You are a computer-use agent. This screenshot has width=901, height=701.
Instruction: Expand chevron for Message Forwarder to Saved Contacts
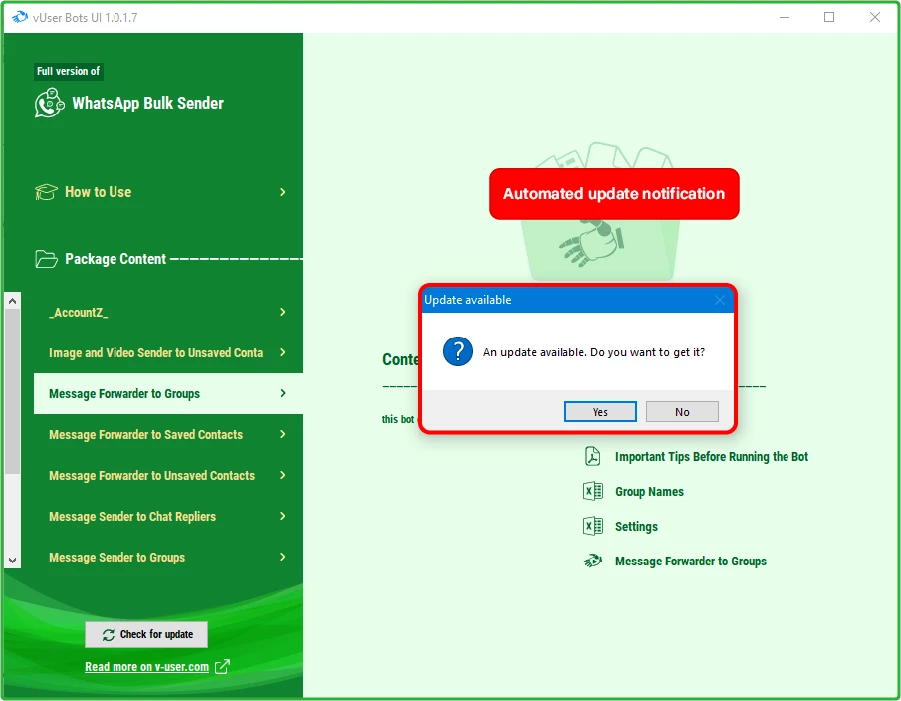pyautogui.click(x=283, y=434)
